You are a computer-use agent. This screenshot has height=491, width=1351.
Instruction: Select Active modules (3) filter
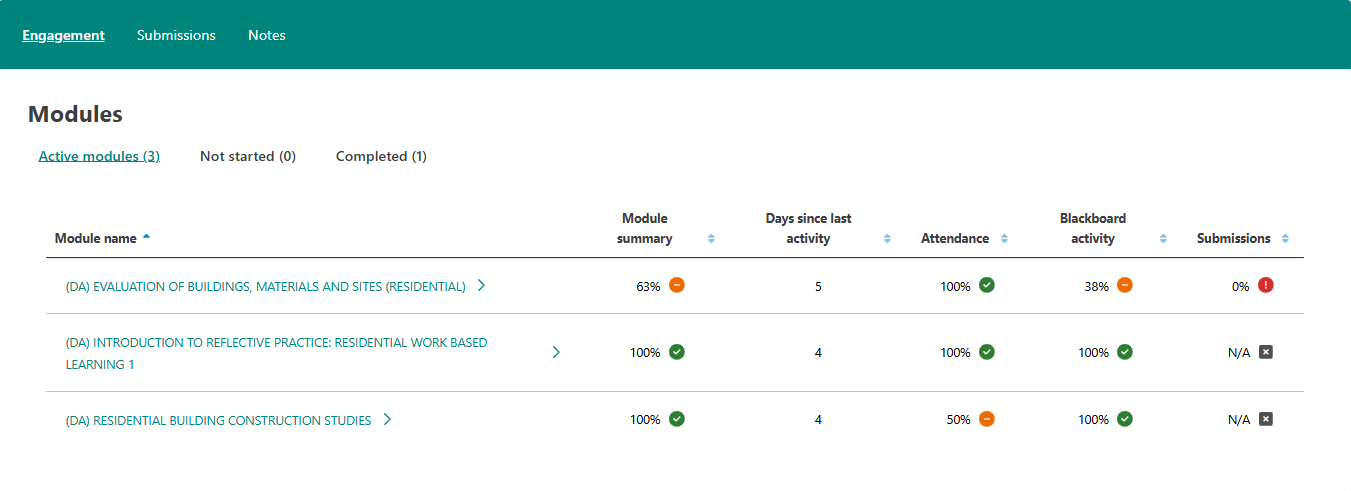pos(99,156)
